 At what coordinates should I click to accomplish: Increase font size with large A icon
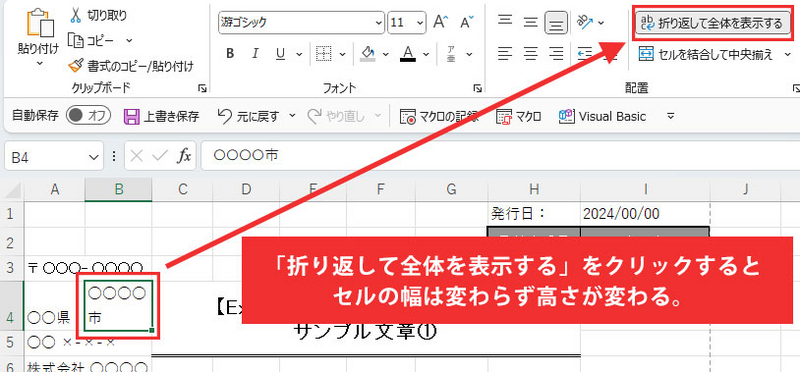pos(440,22)
